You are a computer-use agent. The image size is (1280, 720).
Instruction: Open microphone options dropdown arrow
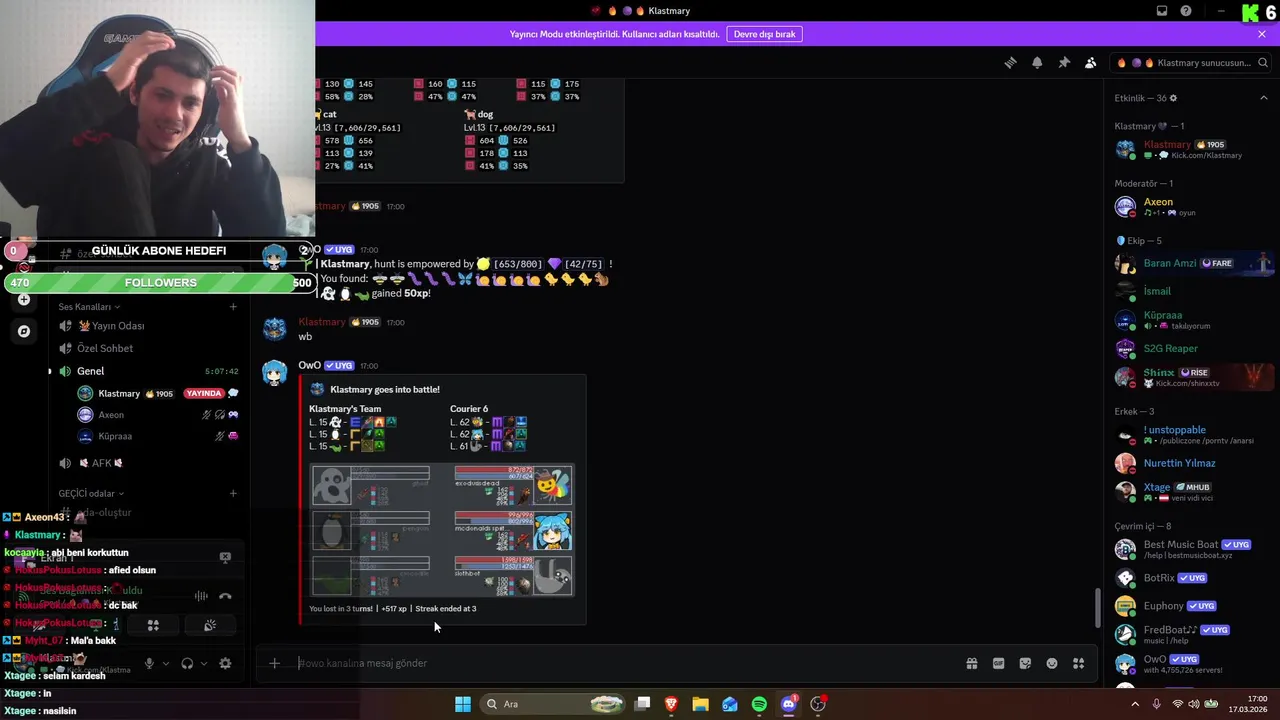[166, 663]
